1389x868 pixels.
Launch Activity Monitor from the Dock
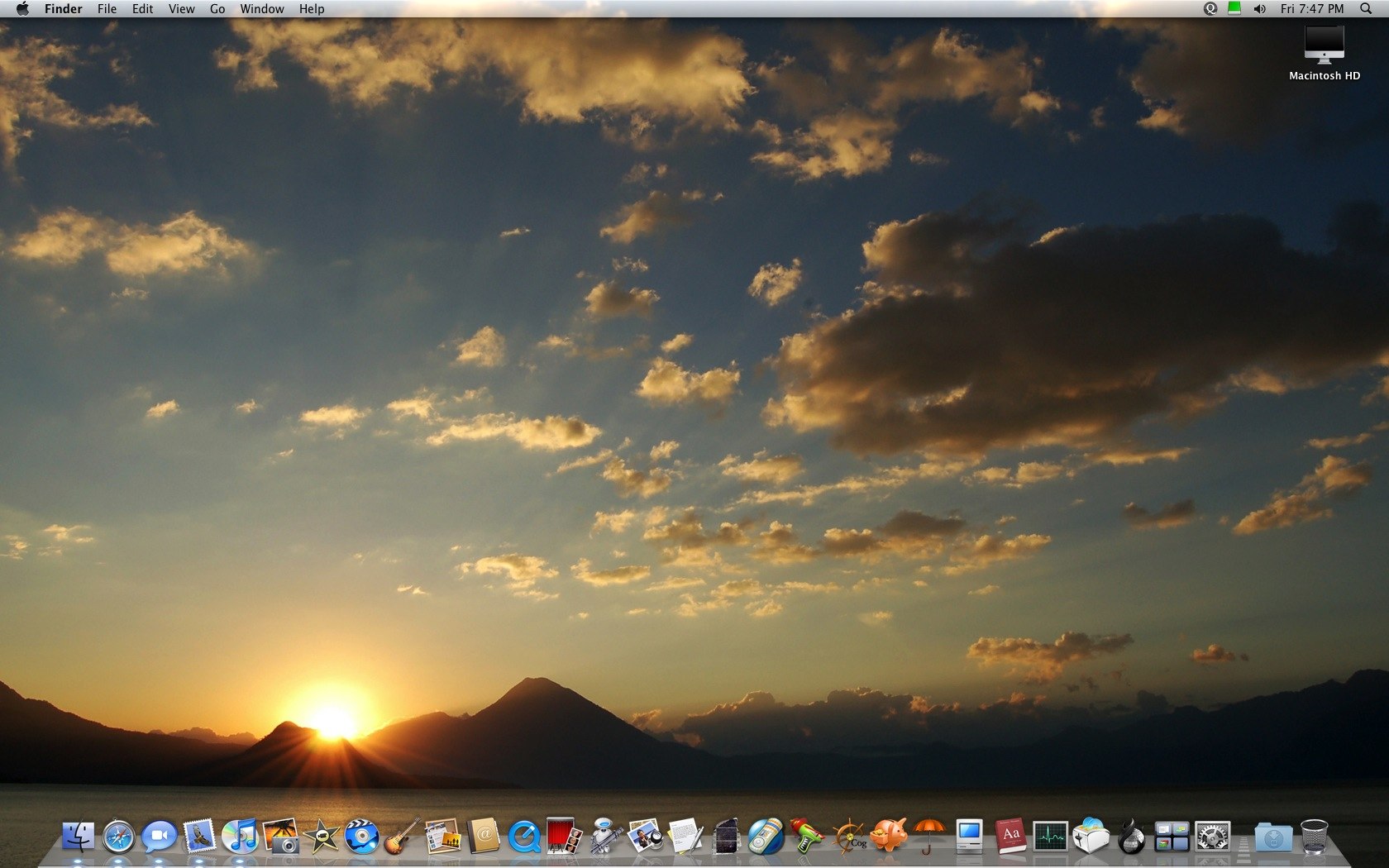(1050, 837)
